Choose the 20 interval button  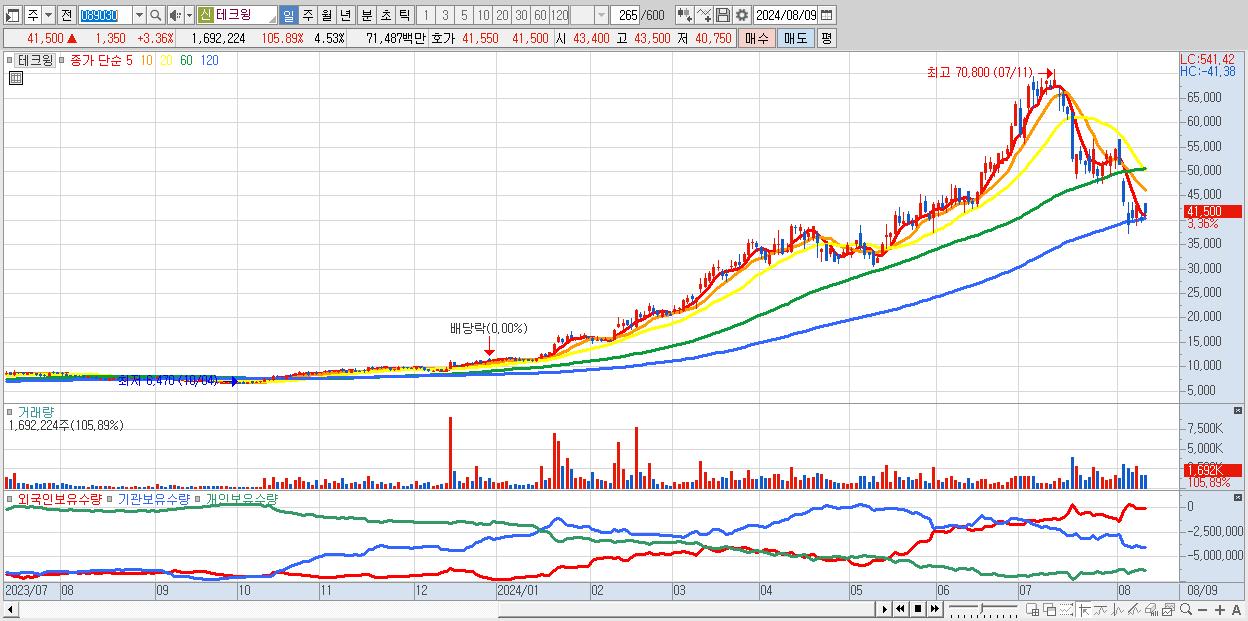point(502,15)
